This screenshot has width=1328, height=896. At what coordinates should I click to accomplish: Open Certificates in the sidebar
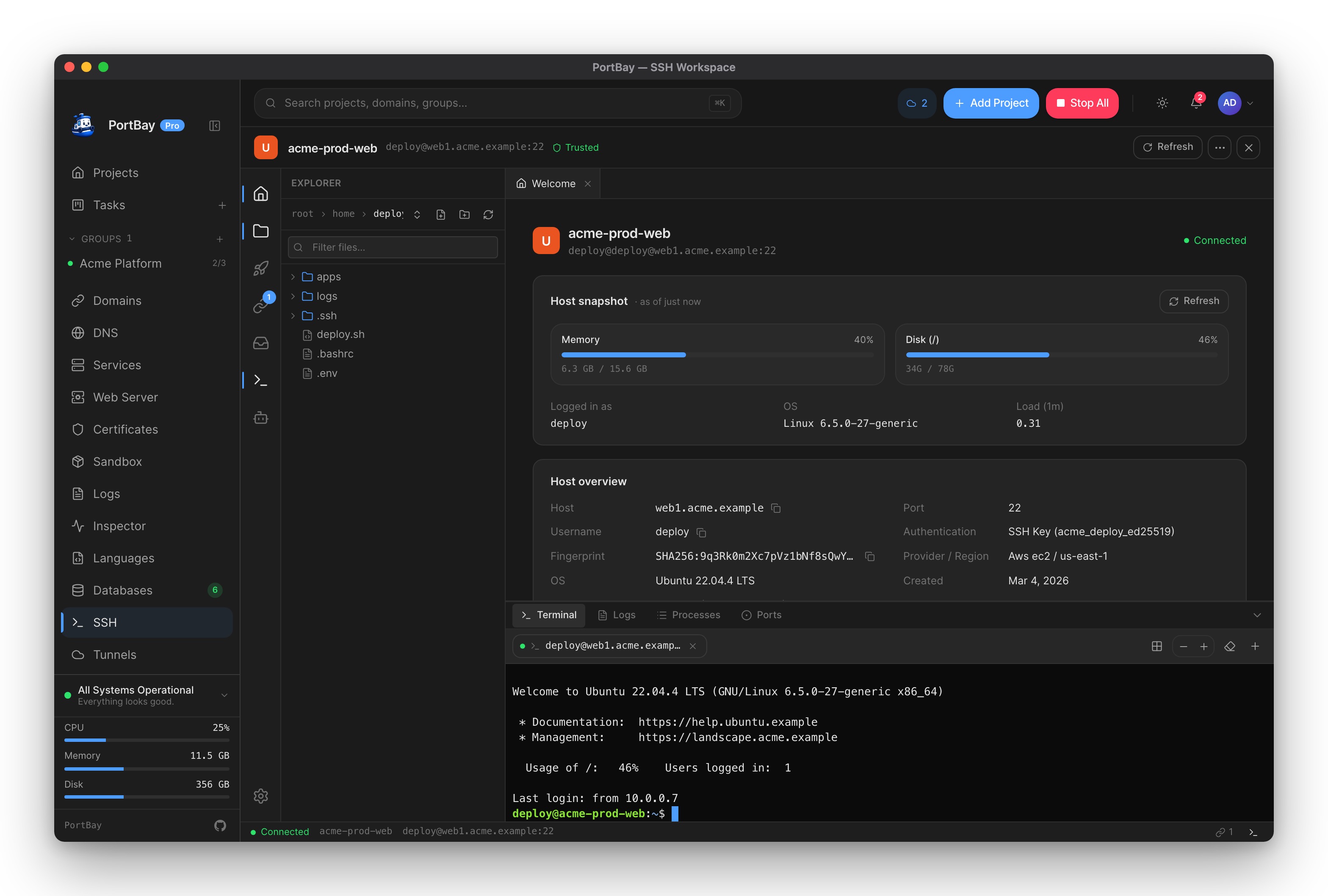coord(147,429)
